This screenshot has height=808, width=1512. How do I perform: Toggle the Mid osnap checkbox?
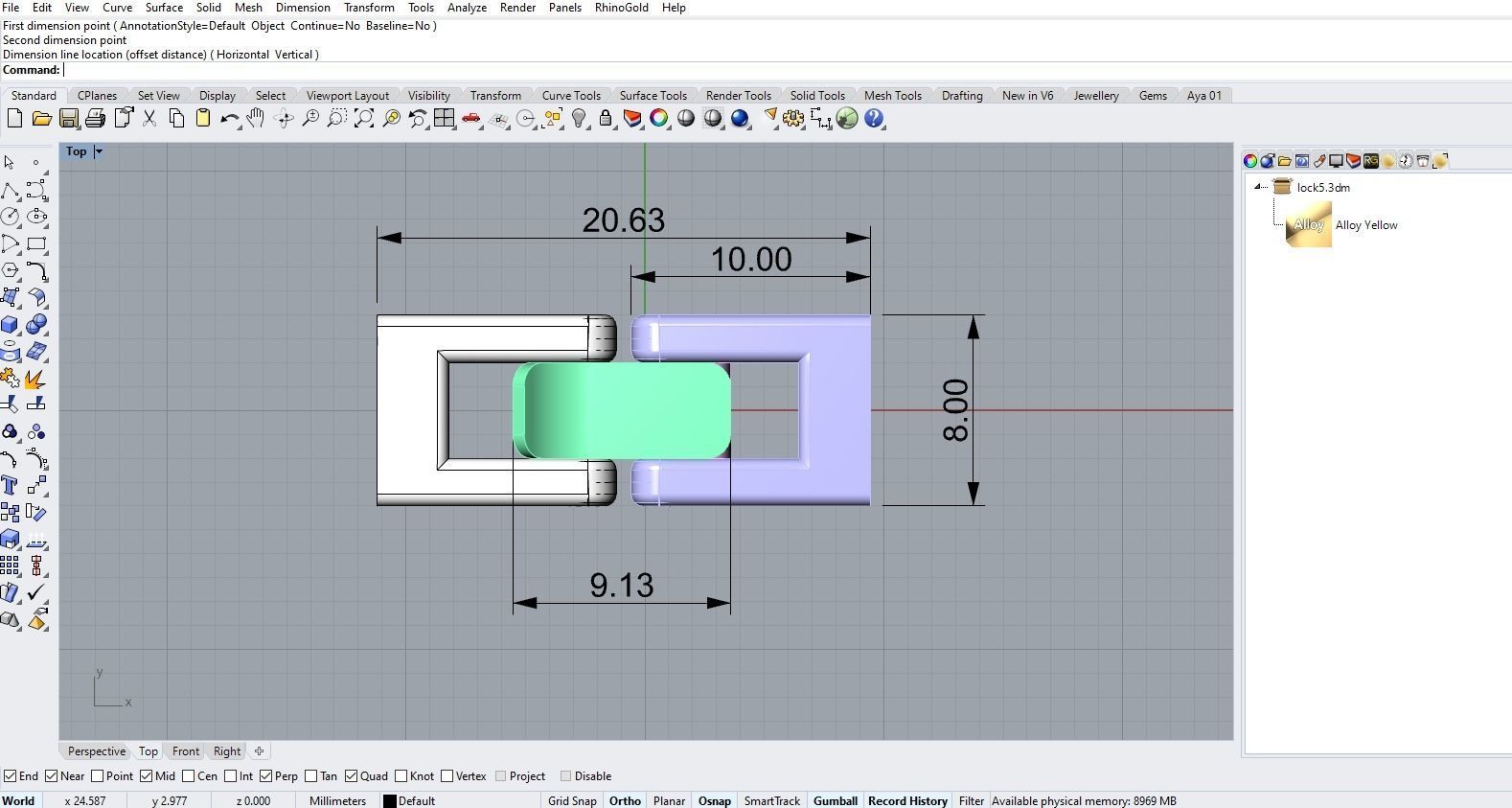(147, 776)
